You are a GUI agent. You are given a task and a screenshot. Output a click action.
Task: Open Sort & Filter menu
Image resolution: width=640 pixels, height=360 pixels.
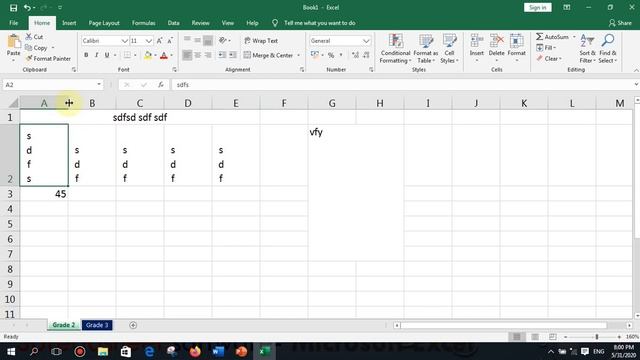588,49
